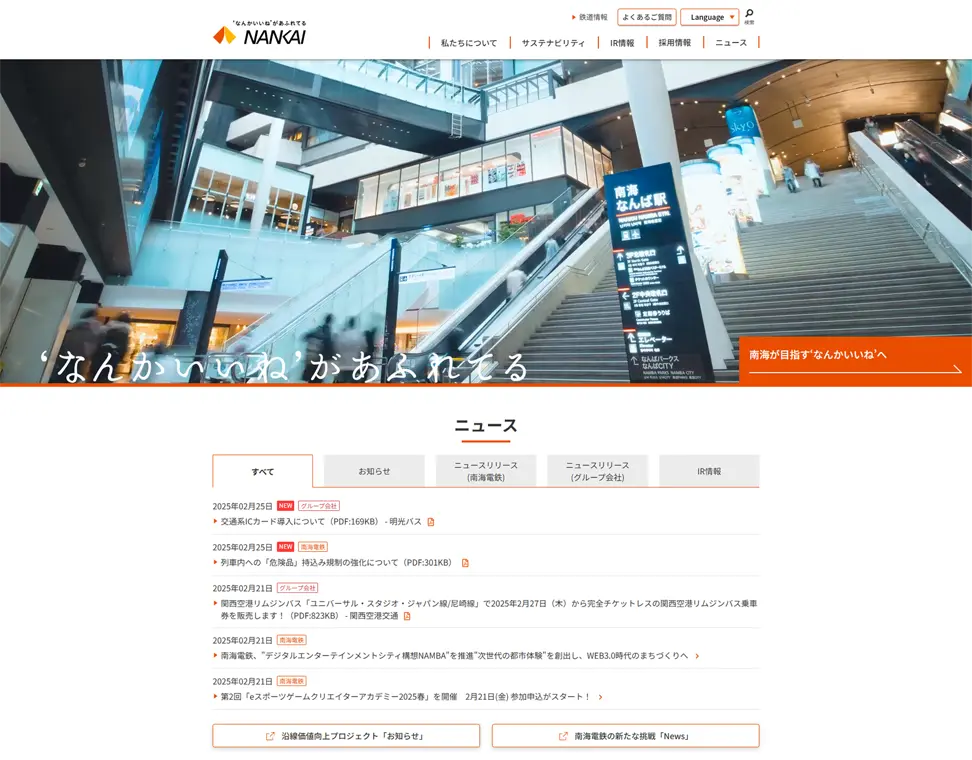This screenshot has width=972, height=760.
Task: Click date text of the 明光バス article
Action: (242, 506)
